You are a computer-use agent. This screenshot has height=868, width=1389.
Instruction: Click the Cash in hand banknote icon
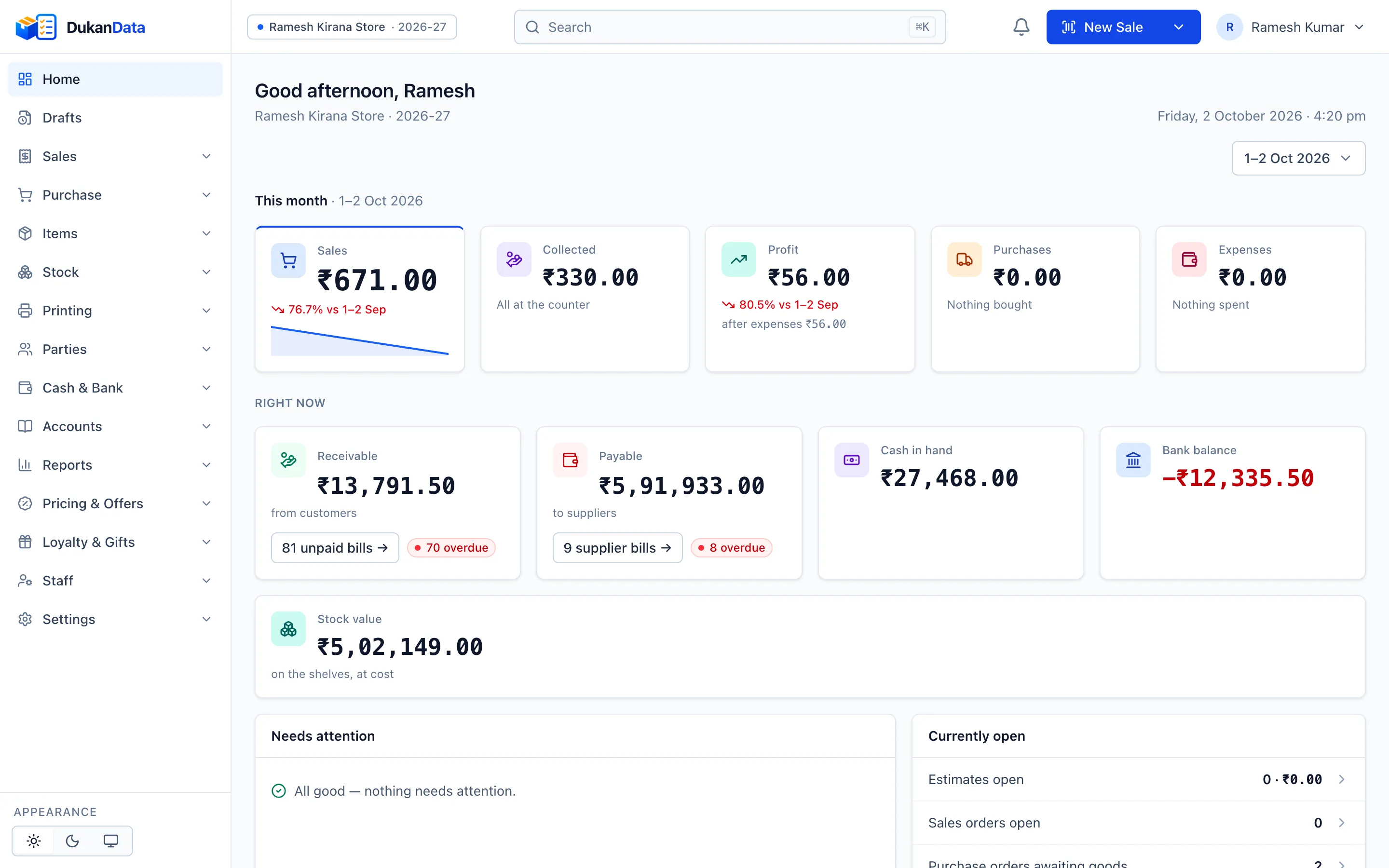[x=852, y=460]
